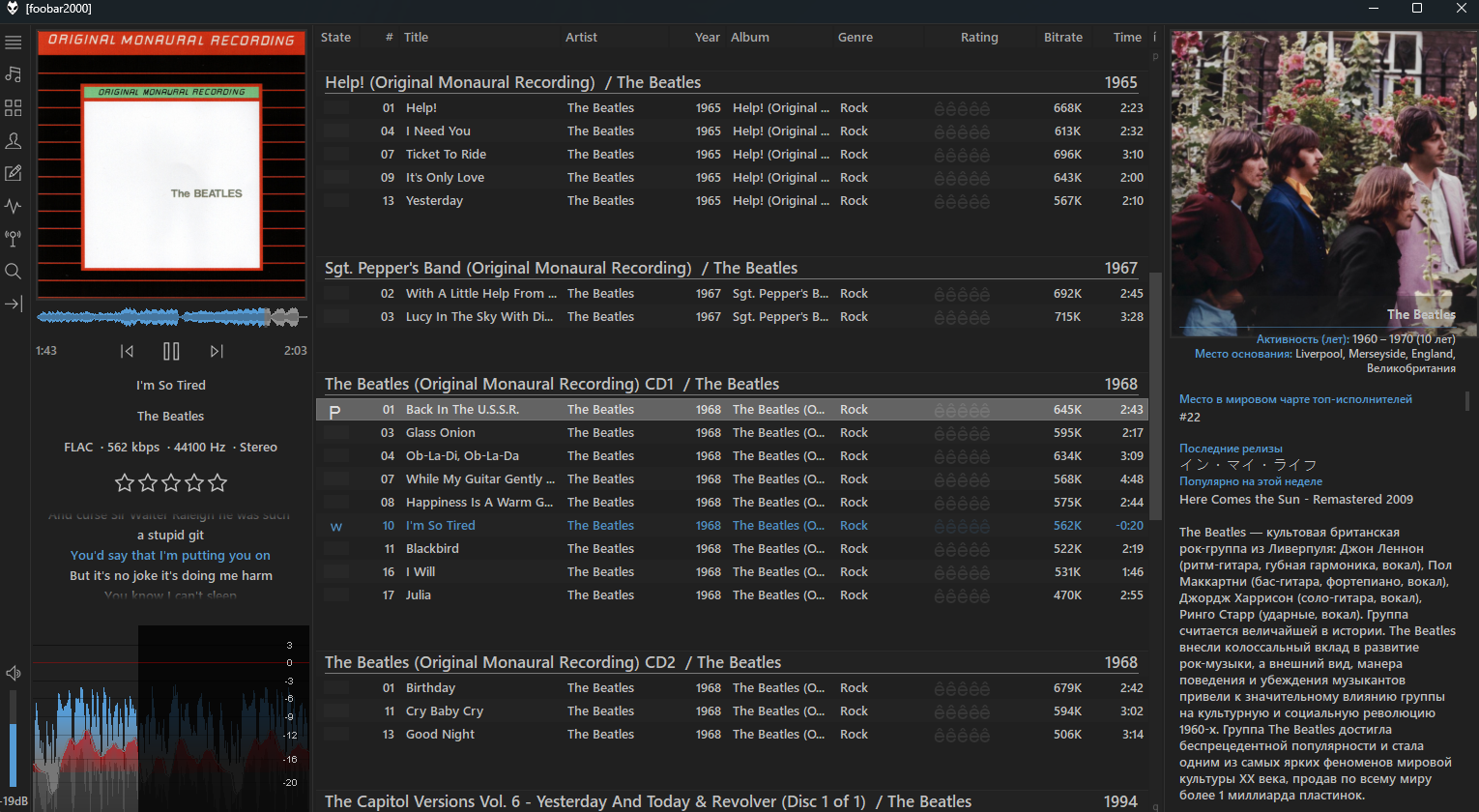Set the fifth star rating for I'm So Tired
1479x812 pixels.
(217, 482)
